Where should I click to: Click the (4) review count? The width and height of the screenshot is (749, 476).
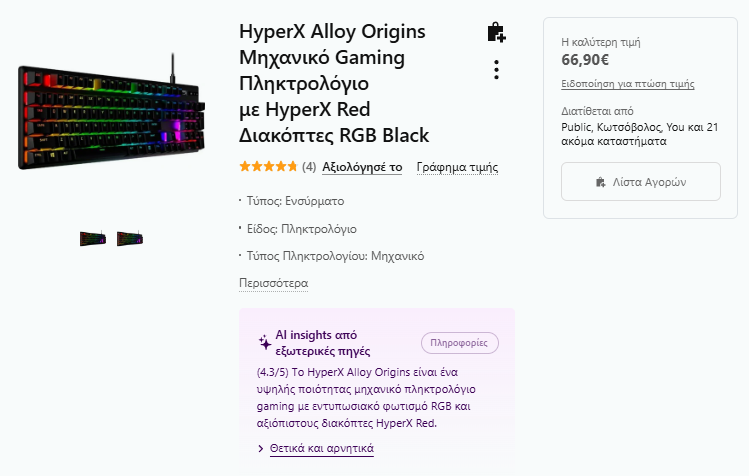point(309,167)
